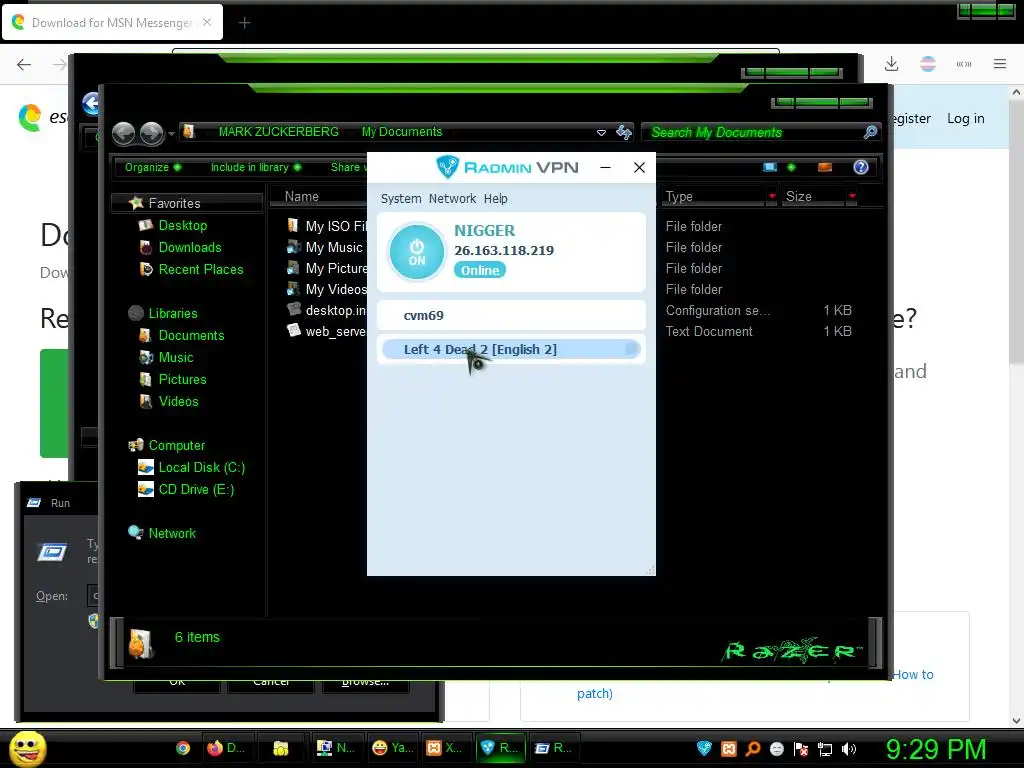Open Local Disk (C:)
1024x768 pixels.
click(202, 468)
